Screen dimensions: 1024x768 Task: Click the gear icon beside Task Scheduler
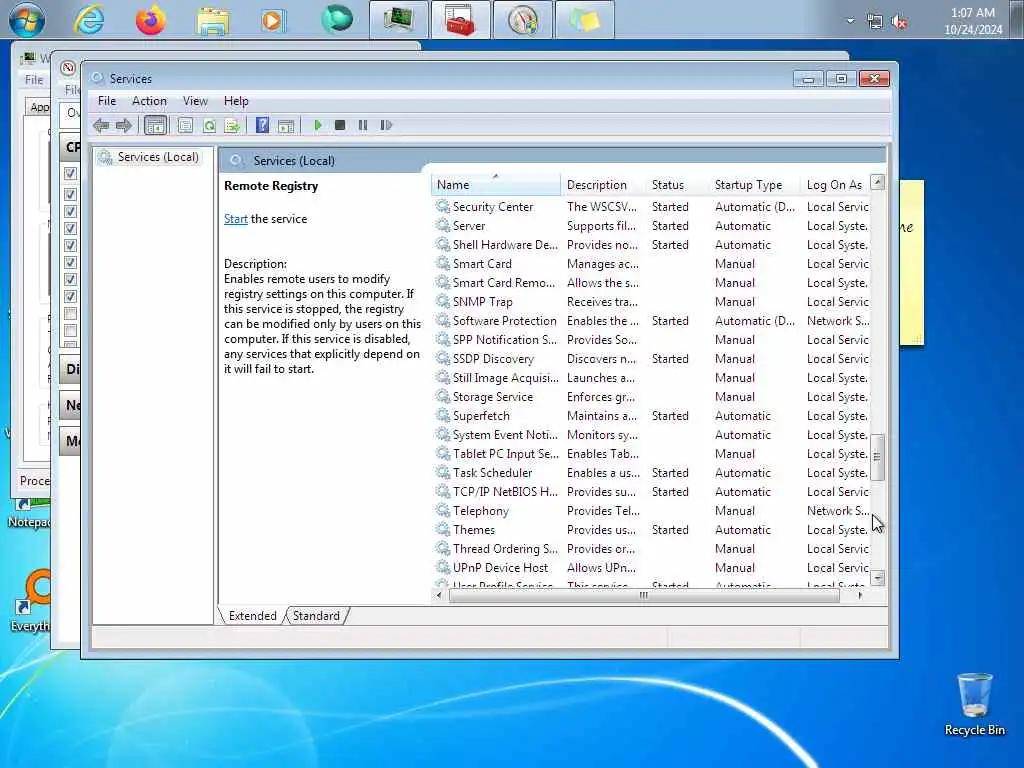coord(443,472)
